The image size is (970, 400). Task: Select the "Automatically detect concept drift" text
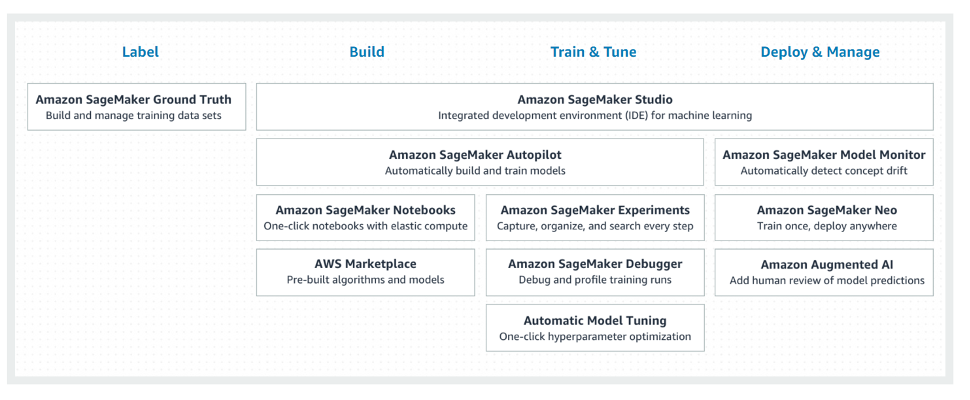tap(824, 171)
